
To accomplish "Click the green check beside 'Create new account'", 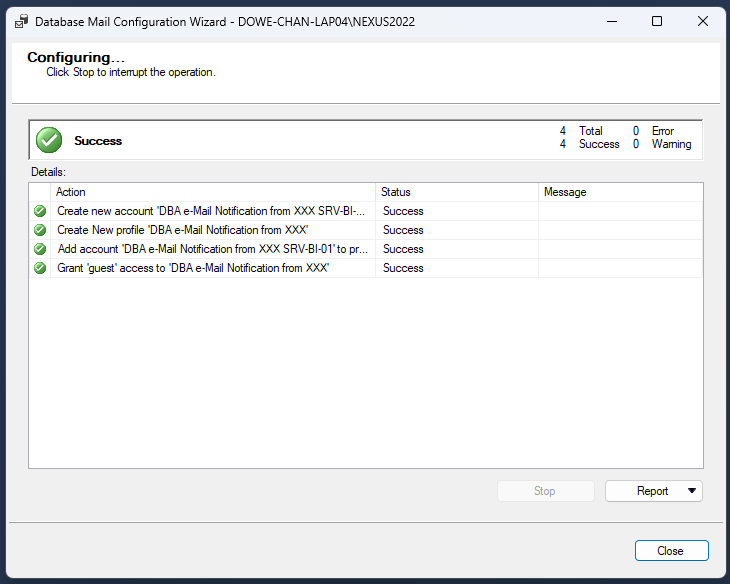I will 40,211.
